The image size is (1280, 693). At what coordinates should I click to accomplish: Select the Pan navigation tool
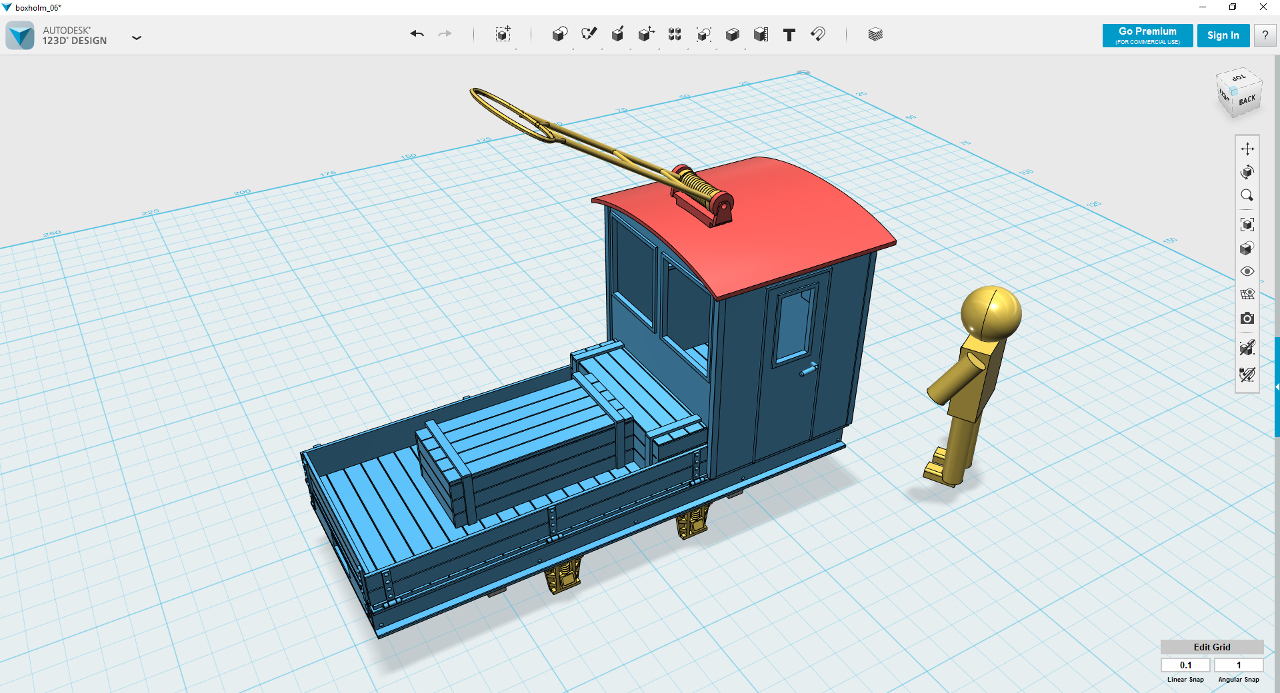(x=1247, y=148)
